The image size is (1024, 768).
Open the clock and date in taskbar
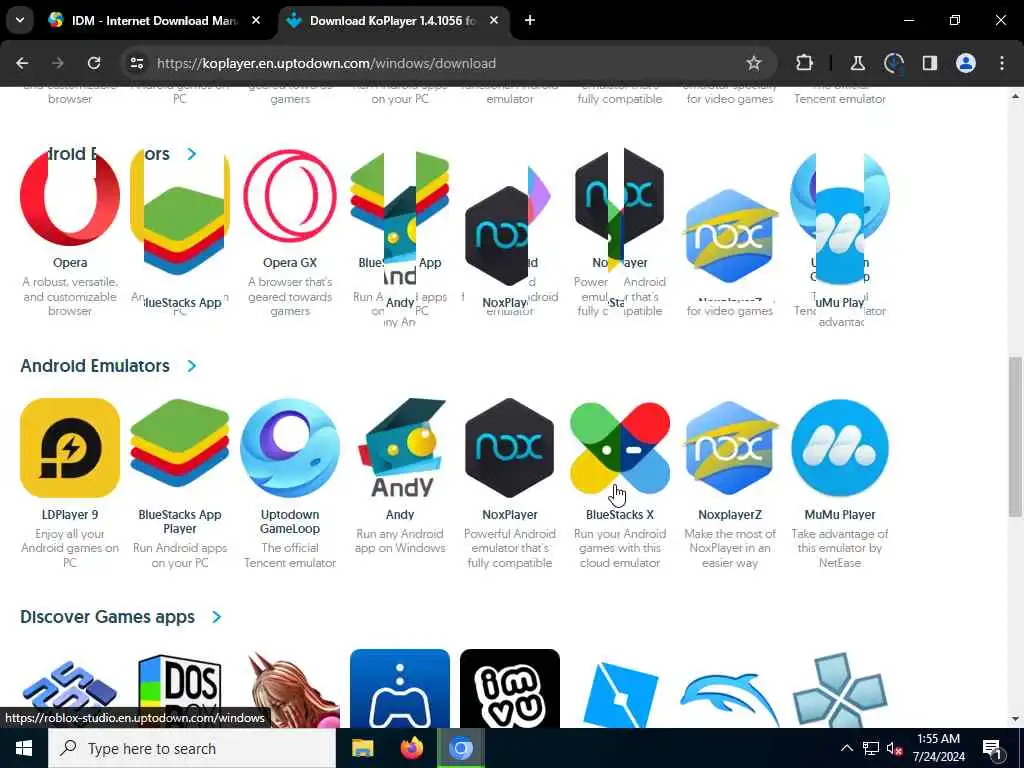[x=938, y=748]
